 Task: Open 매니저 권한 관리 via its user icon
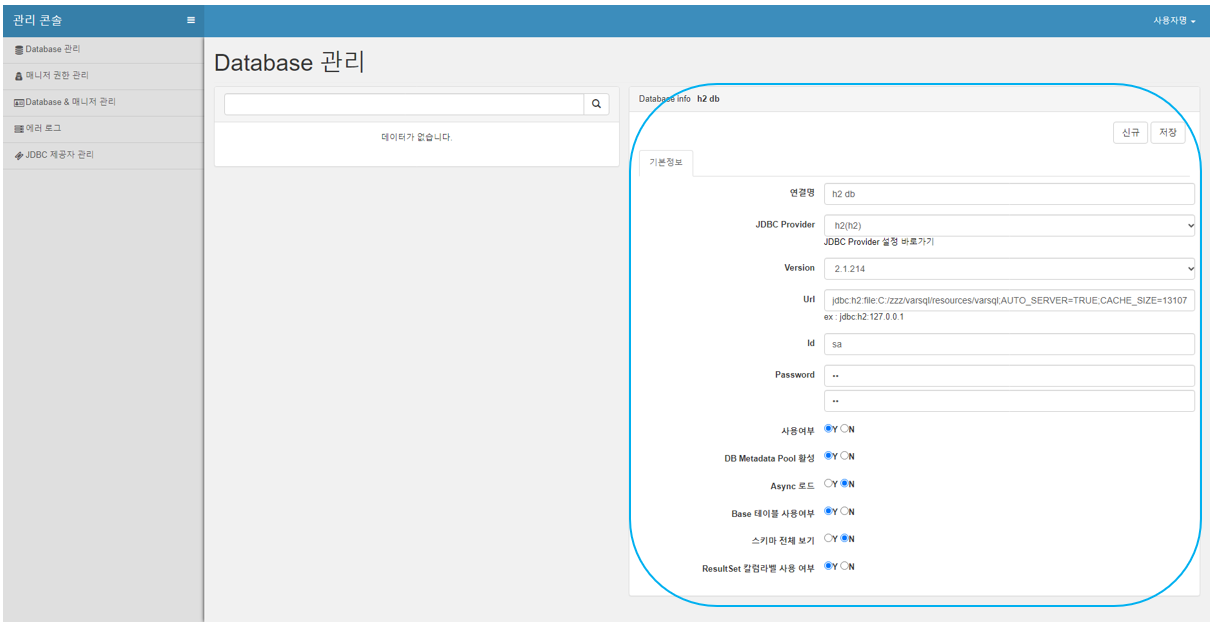19,76
